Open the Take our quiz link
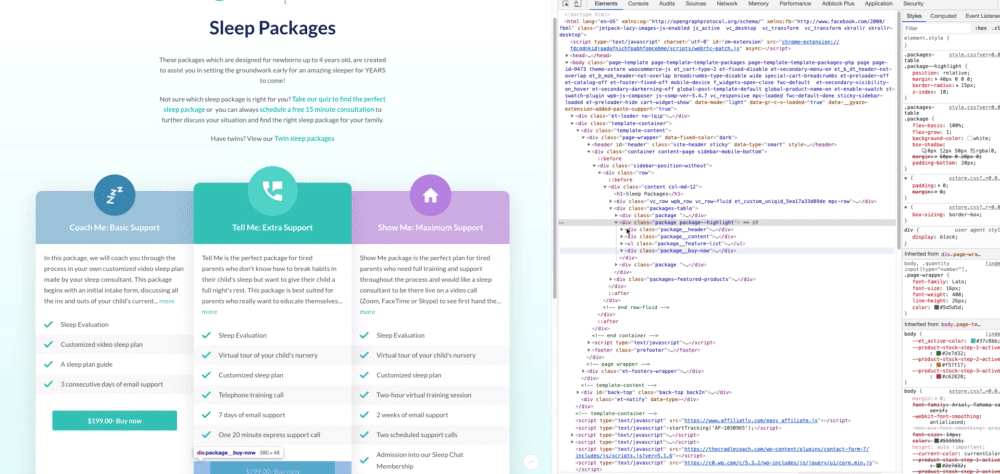 (274, 105)
